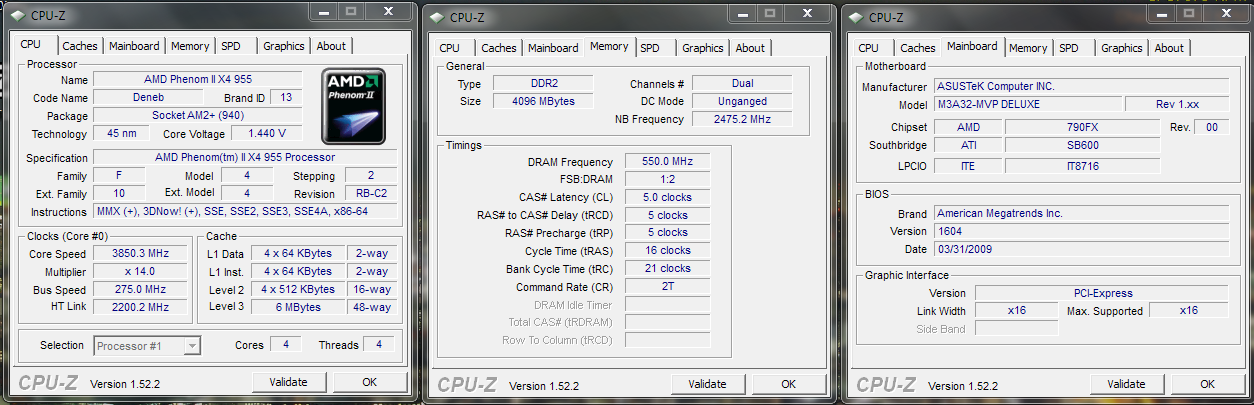Minimize the left CPU-Z window
This screenshot has height=405, width=1254.
[x=324, y=11]
